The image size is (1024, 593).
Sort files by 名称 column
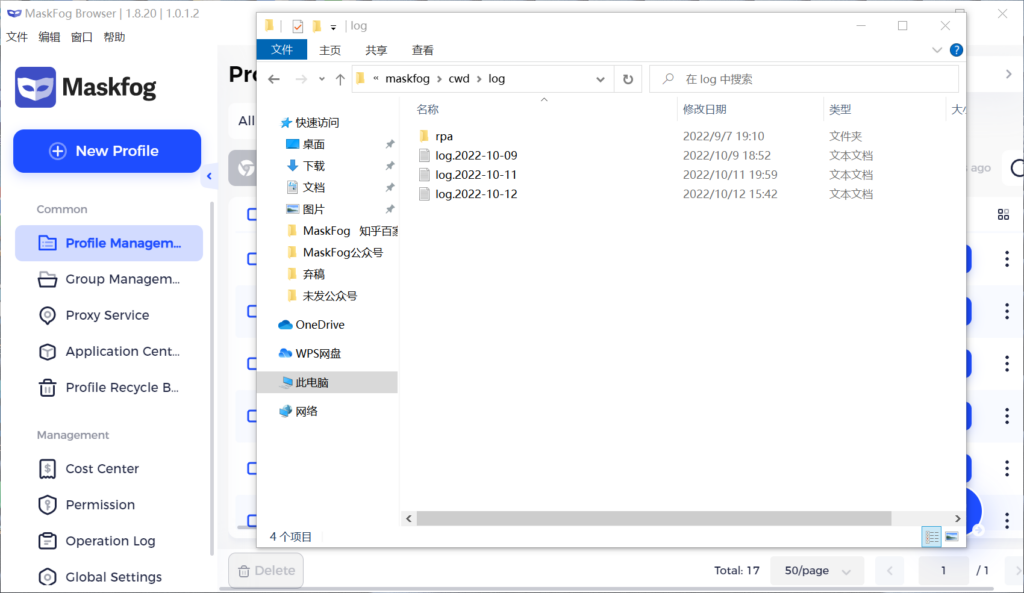tap(428, 109)
